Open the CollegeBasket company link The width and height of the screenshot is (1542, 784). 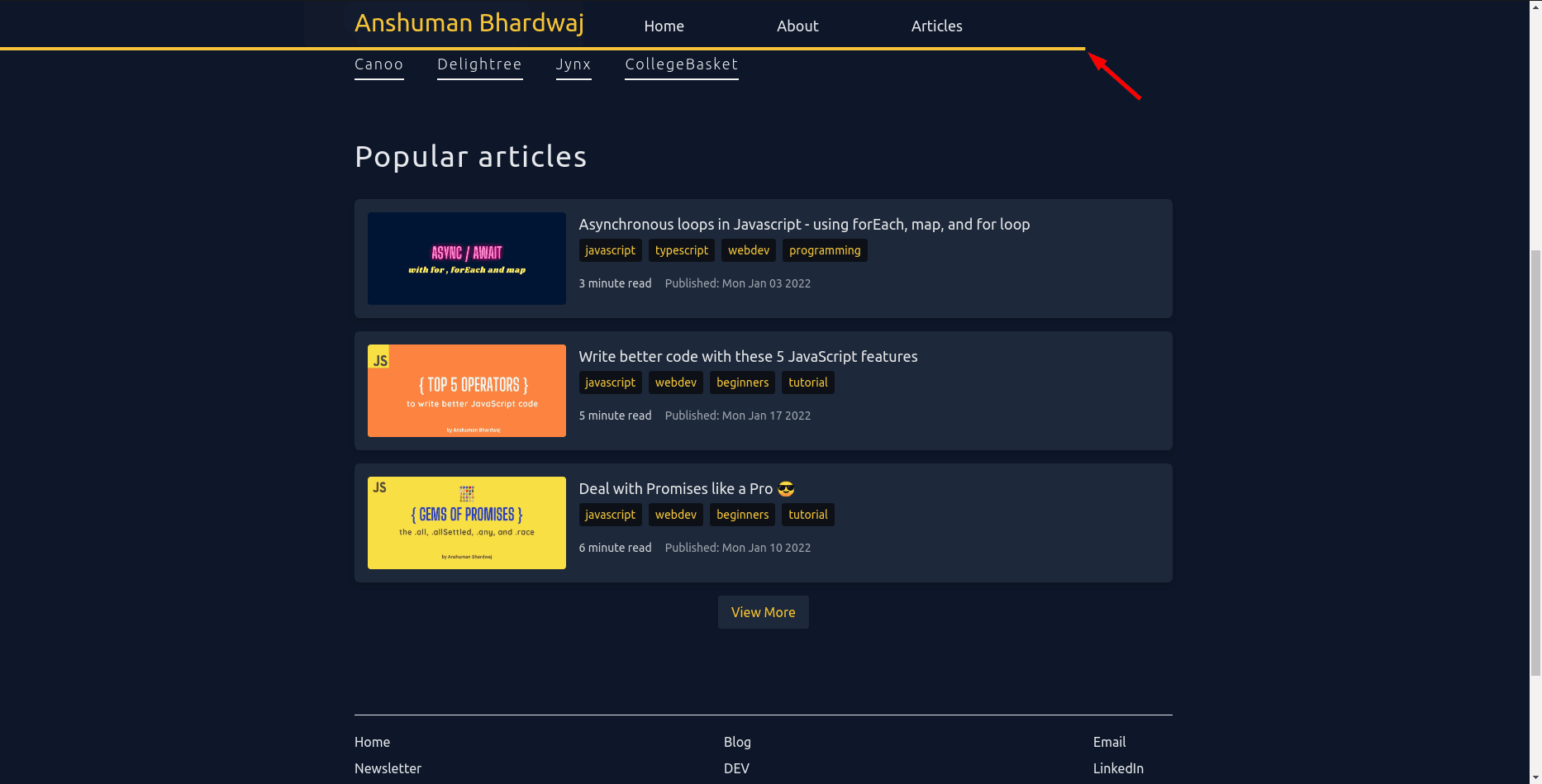681,64
